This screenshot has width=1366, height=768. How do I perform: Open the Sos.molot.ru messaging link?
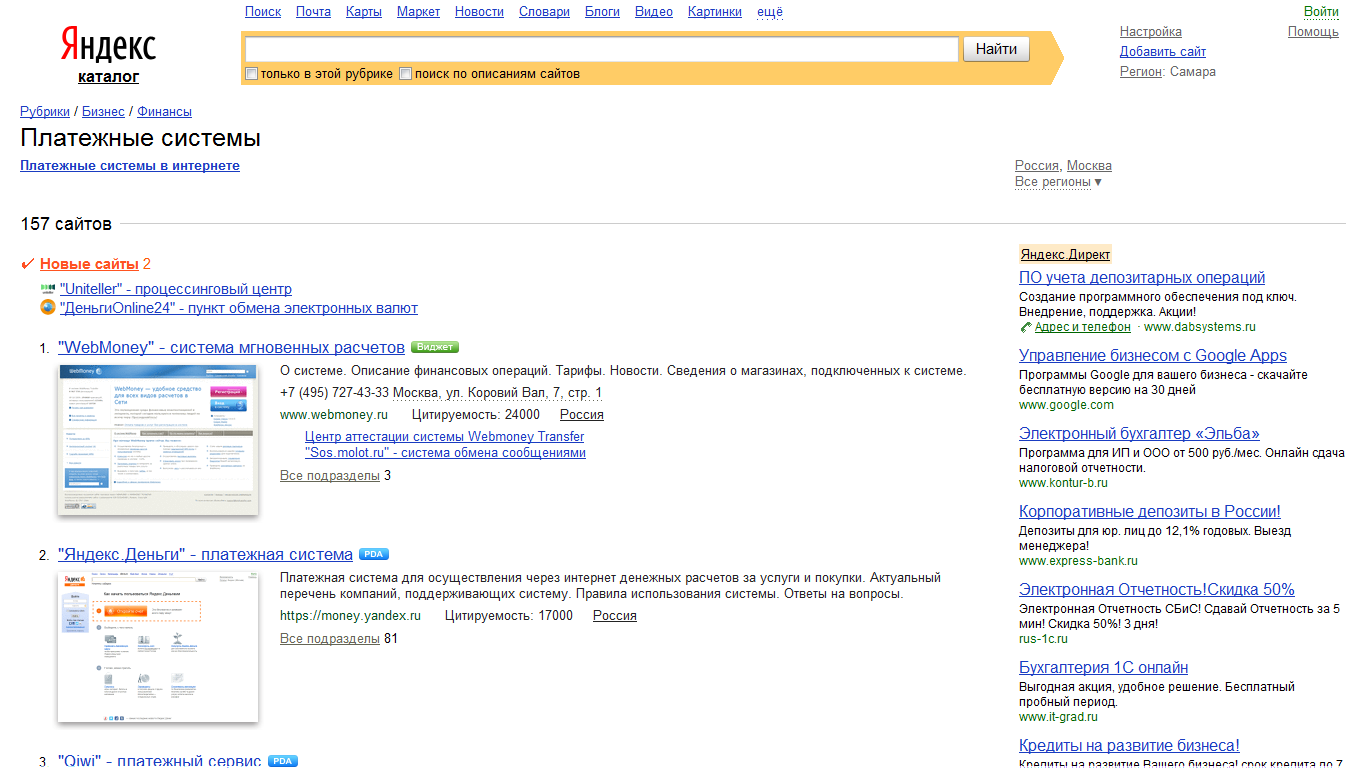pos(445,453)
